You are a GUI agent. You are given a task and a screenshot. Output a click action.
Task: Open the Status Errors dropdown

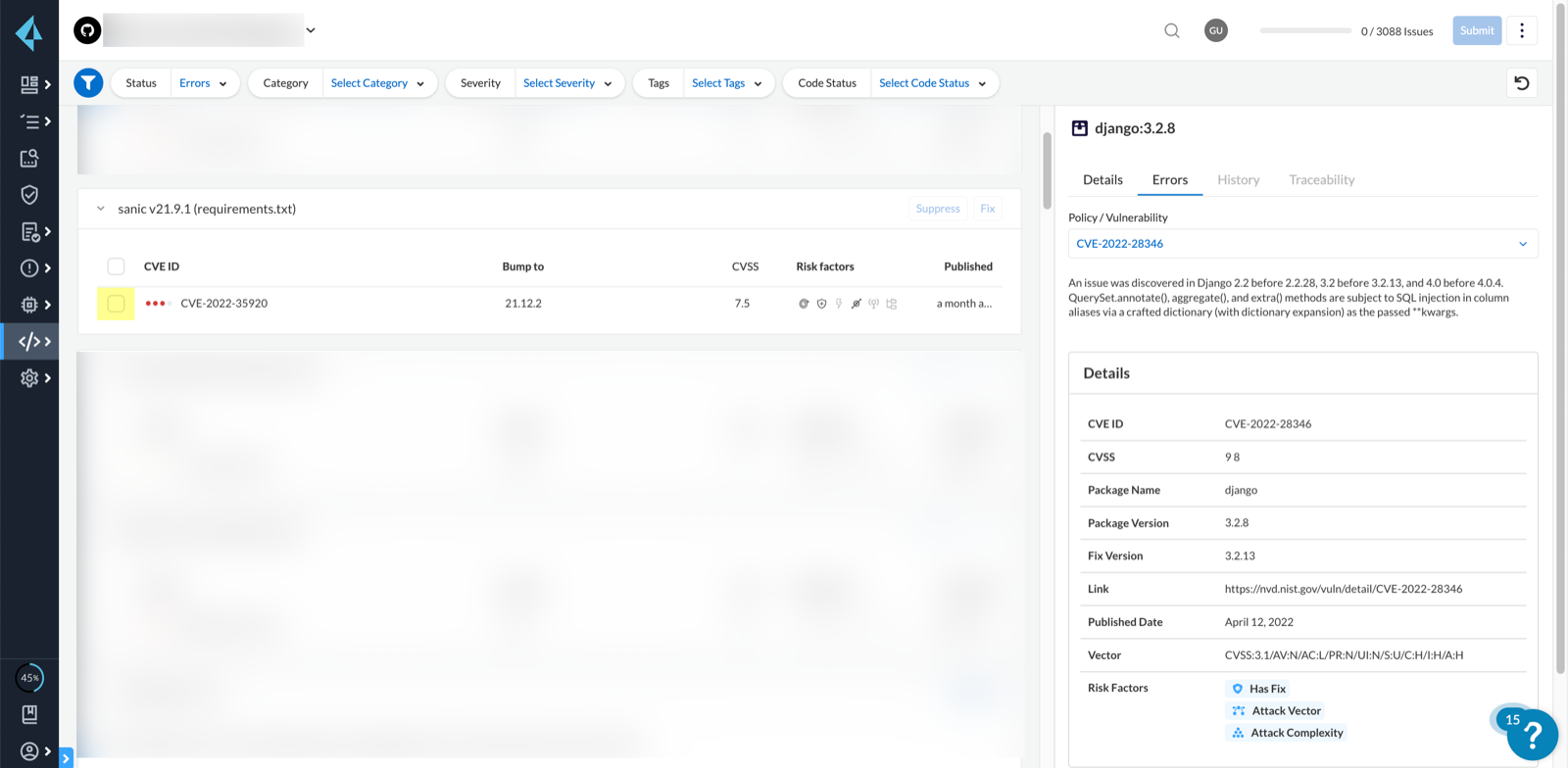click(203, 83)
